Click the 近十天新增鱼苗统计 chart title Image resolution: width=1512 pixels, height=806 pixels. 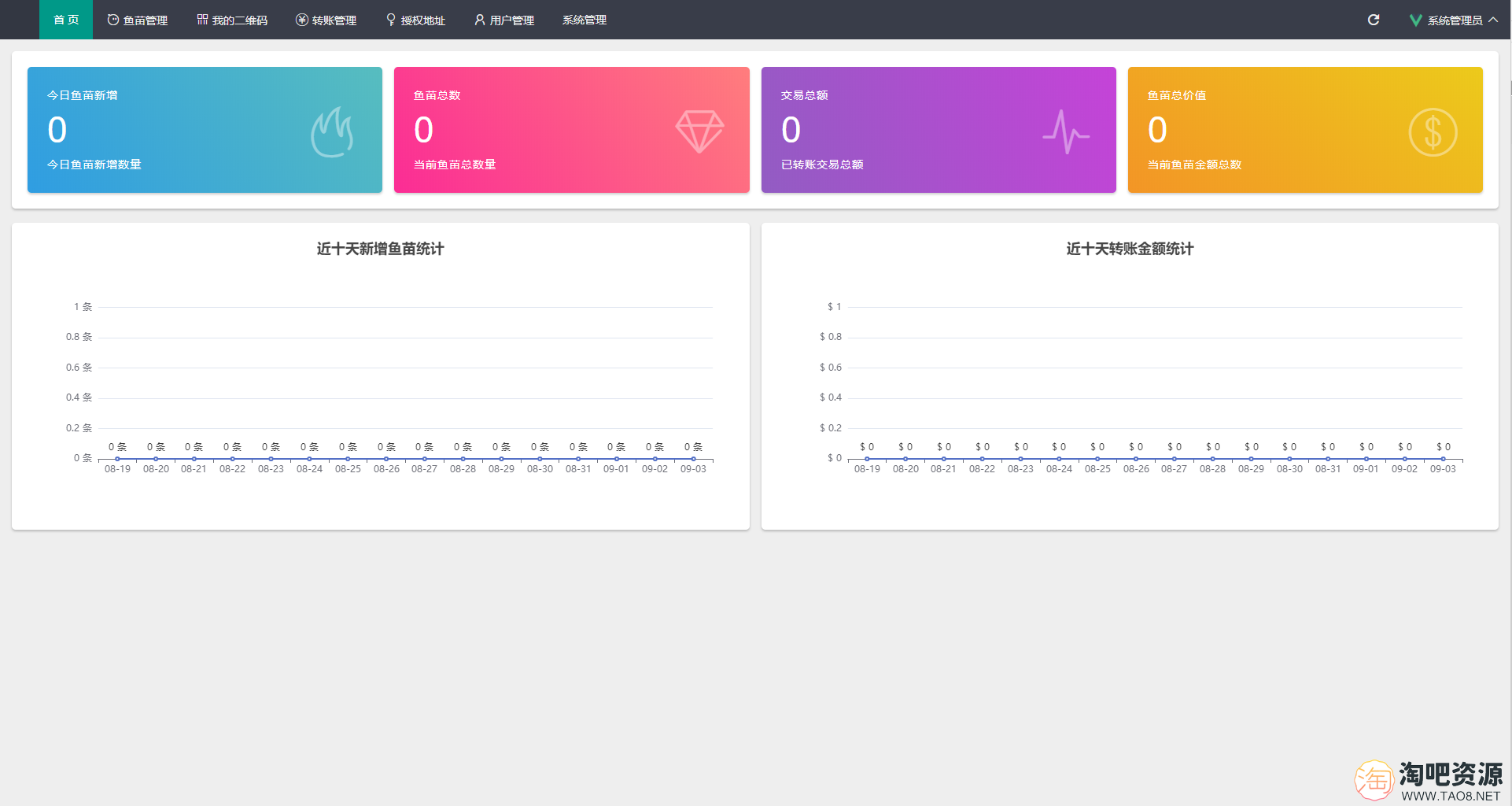[x=381, y=249]
